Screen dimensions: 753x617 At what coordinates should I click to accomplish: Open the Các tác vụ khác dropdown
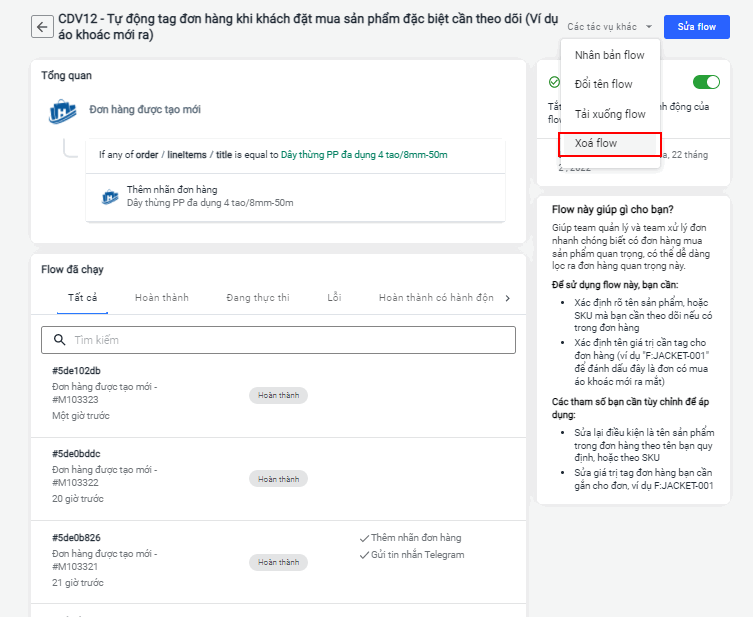click(x=610, y=27)
